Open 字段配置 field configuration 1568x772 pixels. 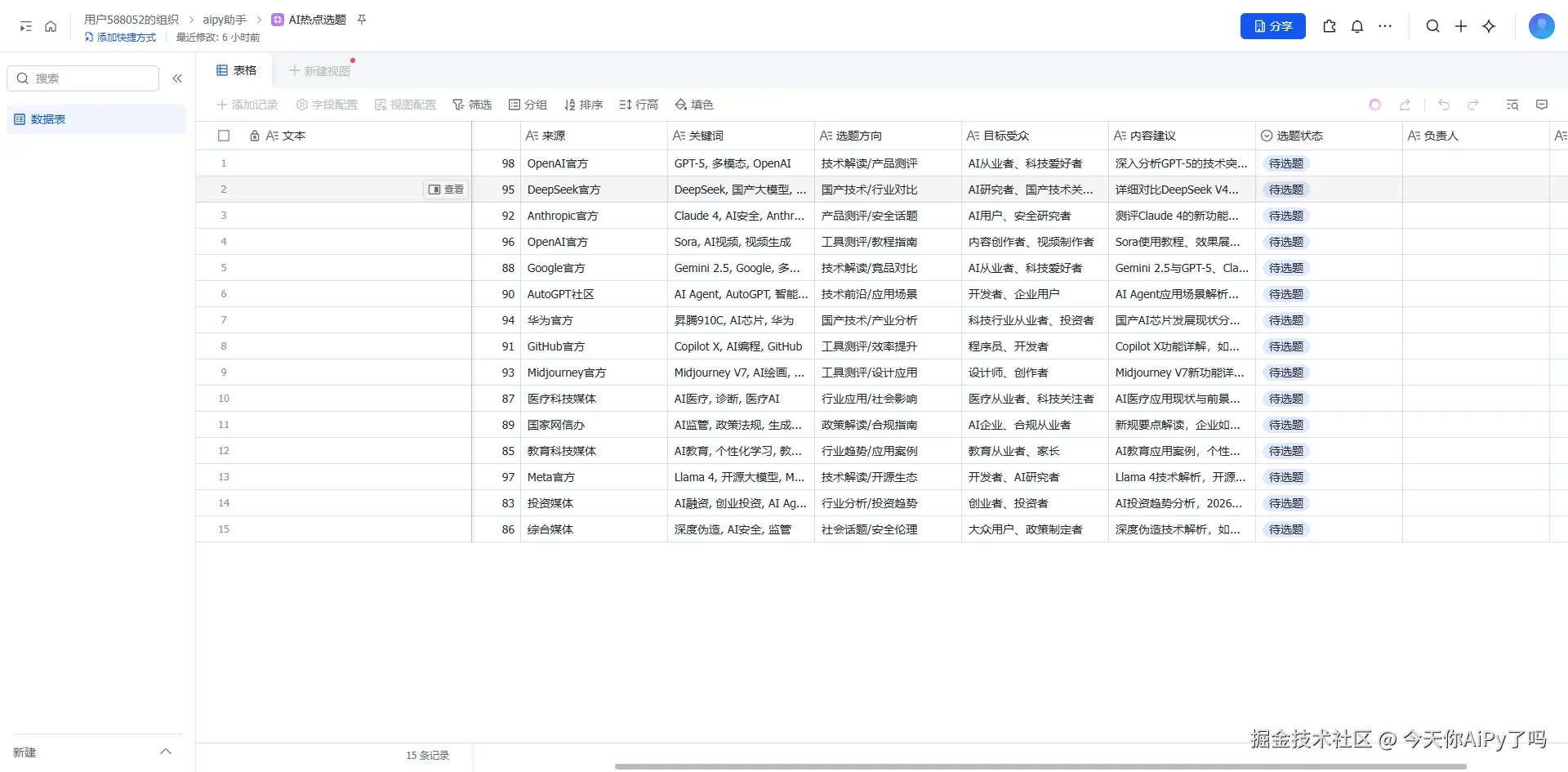327,105
